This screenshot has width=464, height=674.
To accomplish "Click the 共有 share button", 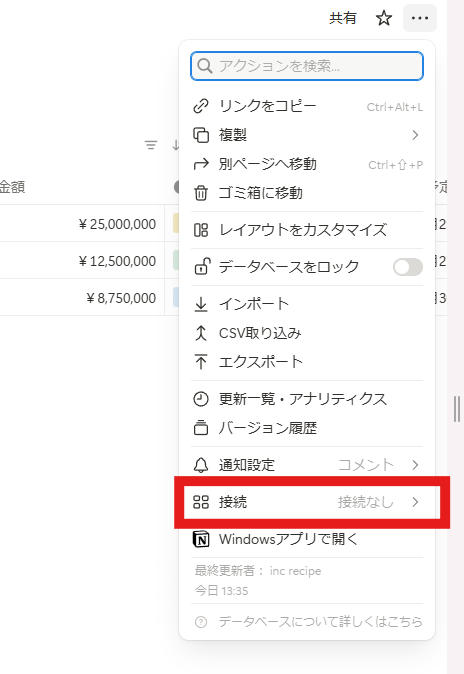I will click(343, 18).
